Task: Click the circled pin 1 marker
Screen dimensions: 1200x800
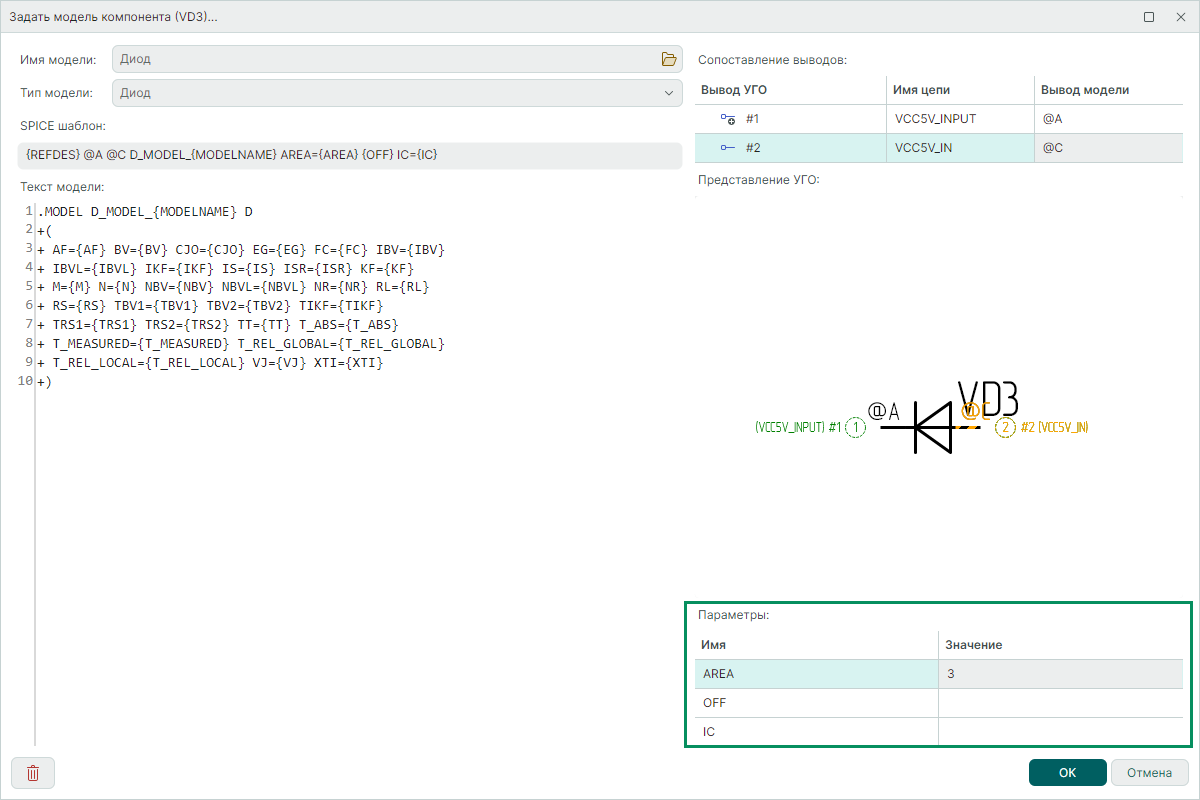Action: [x=856, y=428]
